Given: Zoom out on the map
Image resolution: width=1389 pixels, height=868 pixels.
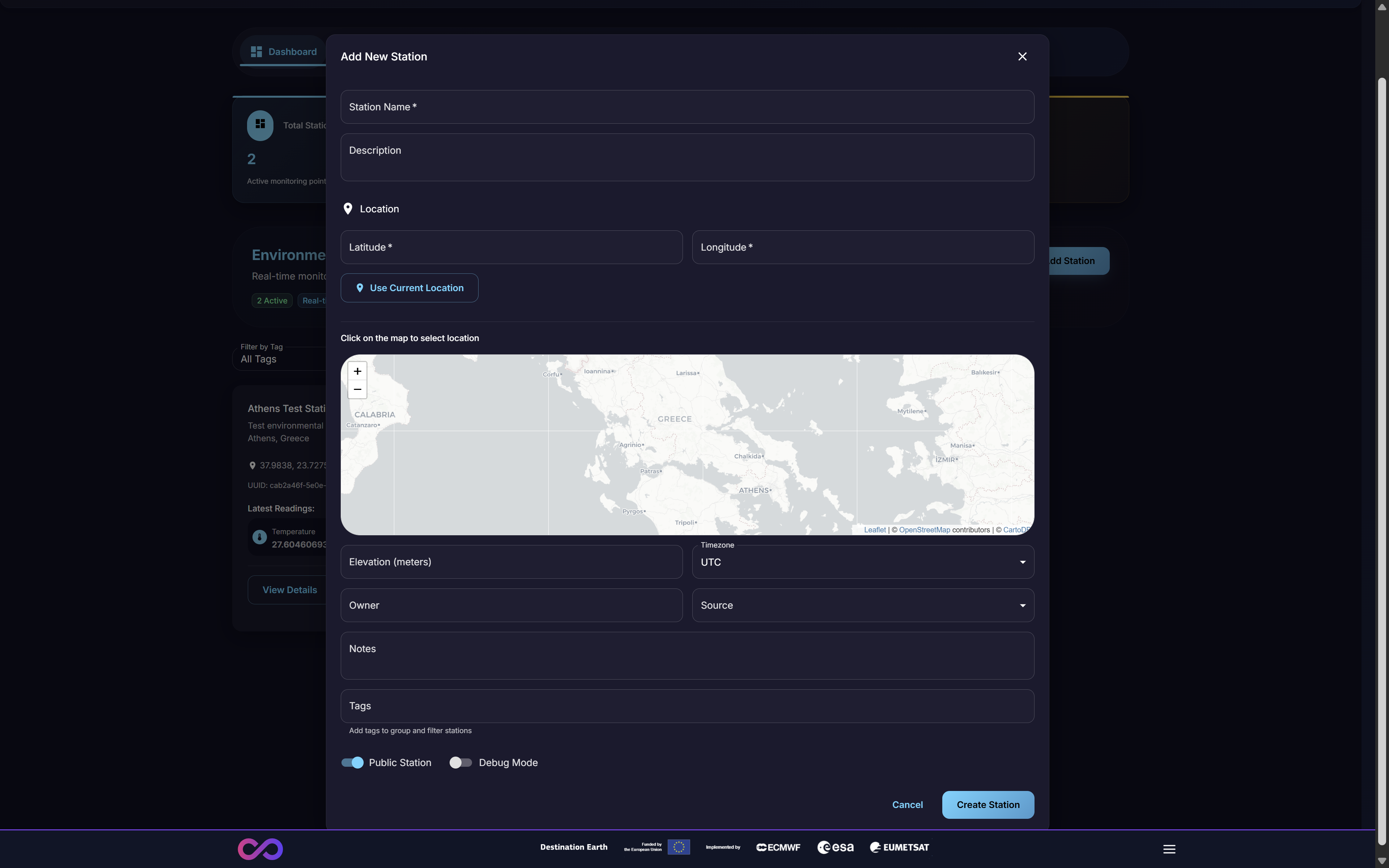Looking at the screenshot, I should [357, 390].
